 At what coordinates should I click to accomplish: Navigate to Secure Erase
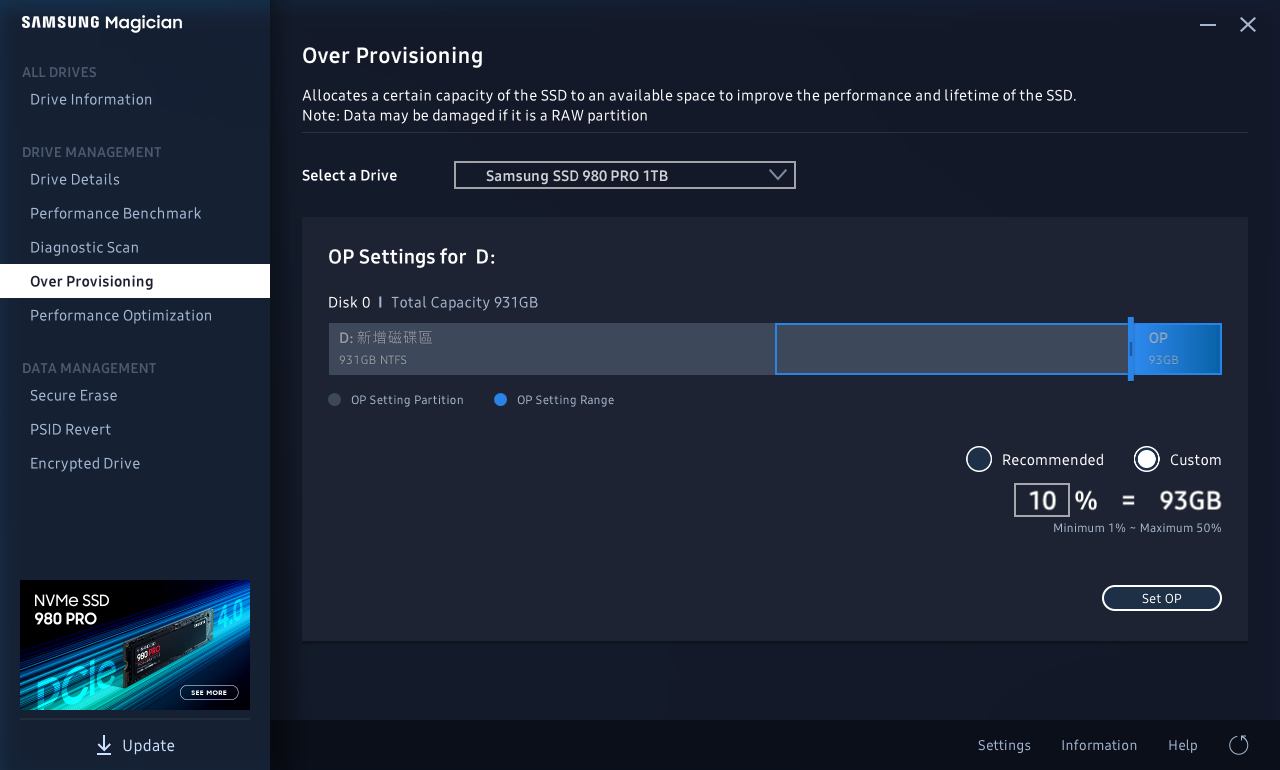(74, 395)
